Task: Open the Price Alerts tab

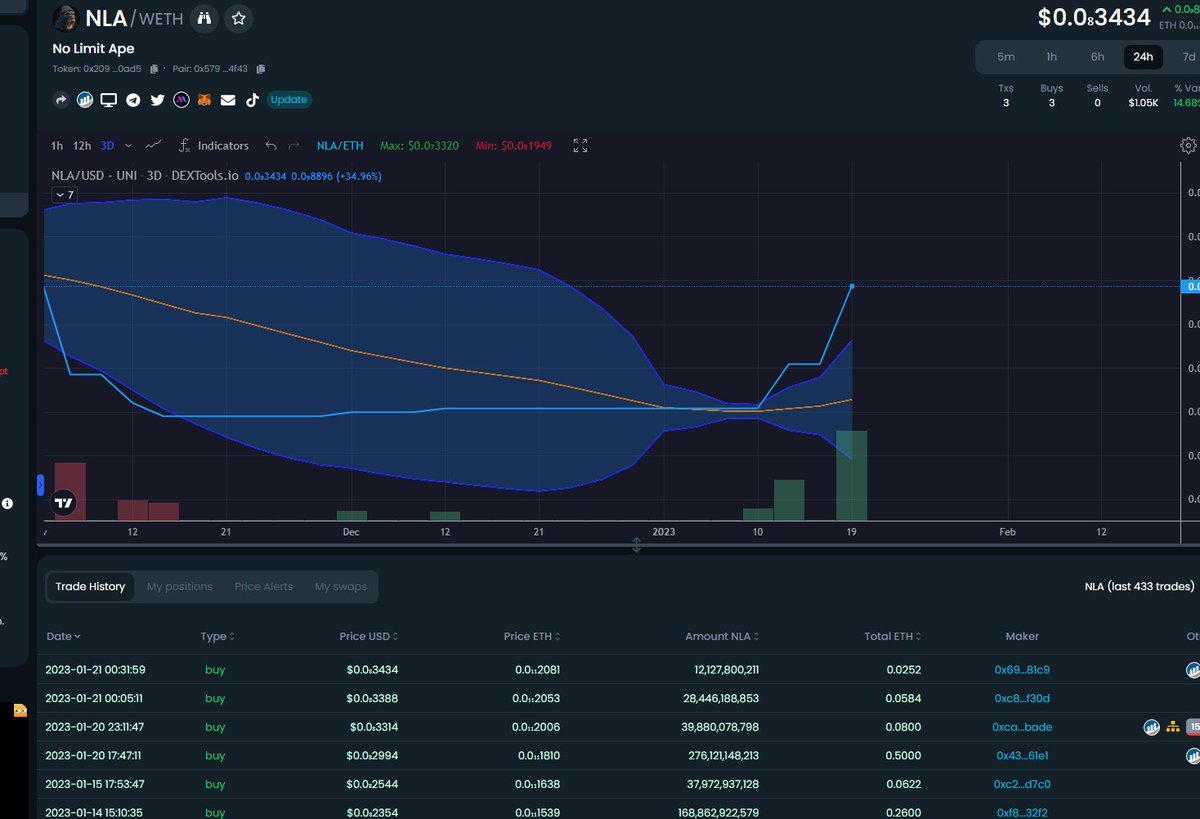Action: coord(264,587)
